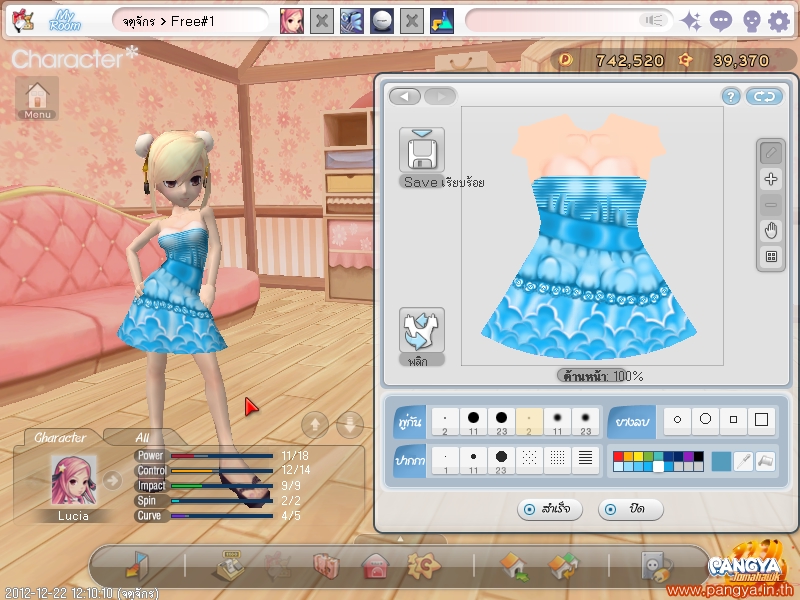Viewport: 800px width, 600px height.
Task: Select the pencil draw tool
Action: (x=771, y=153)
